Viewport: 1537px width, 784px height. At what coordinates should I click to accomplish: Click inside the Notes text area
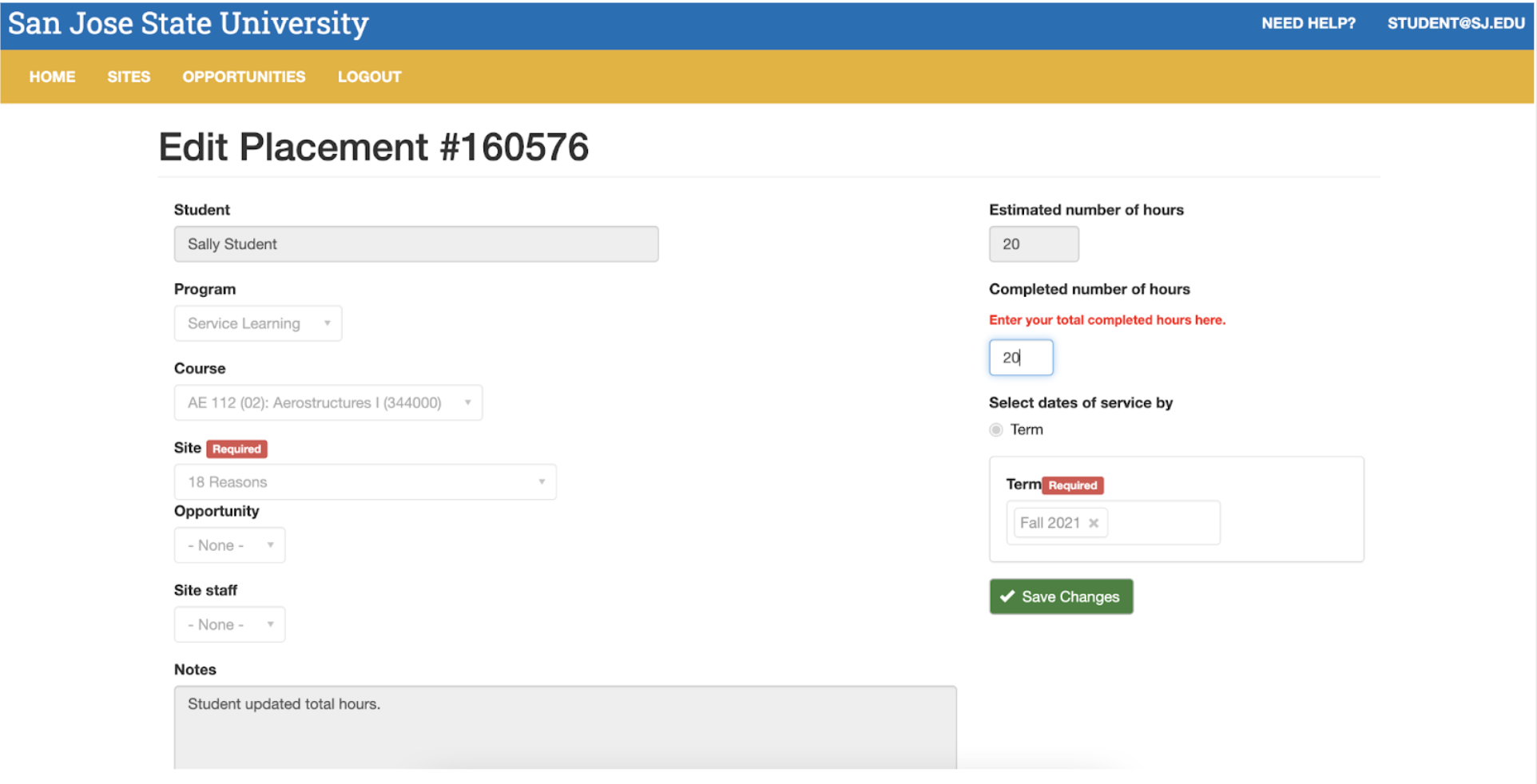tap(565, 727)
